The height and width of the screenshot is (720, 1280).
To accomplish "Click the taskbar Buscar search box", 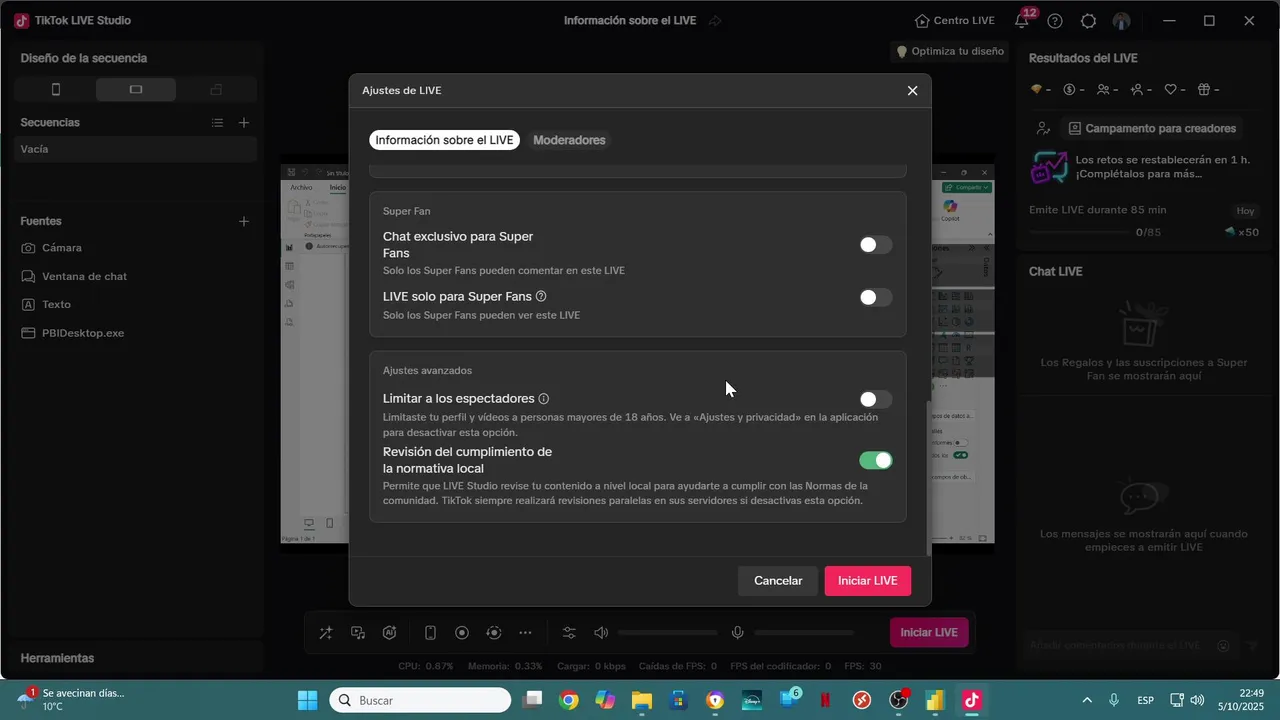I will [x=418, y=700].
